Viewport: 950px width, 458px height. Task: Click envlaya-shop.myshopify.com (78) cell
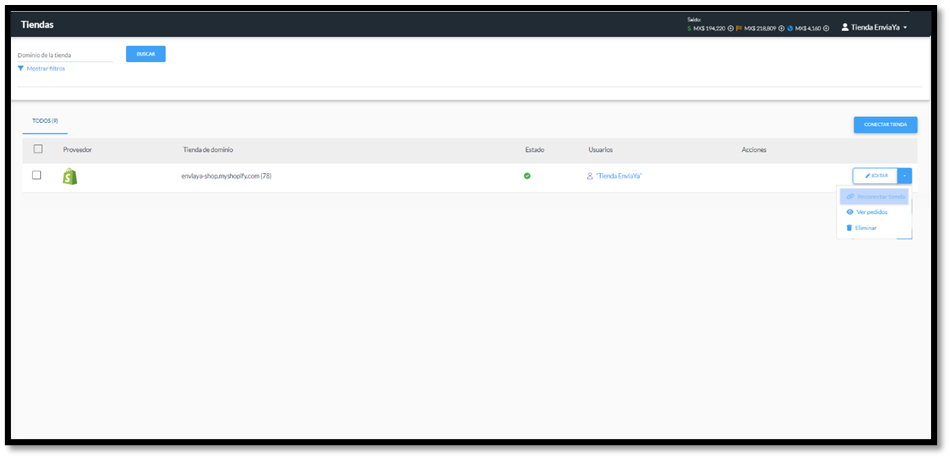tap(227, 176)
